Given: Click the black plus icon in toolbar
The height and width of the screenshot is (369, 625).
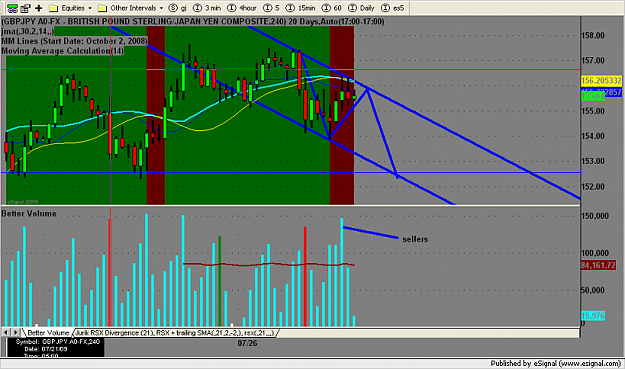Looking at the screenshot, I should click(39, 8).
